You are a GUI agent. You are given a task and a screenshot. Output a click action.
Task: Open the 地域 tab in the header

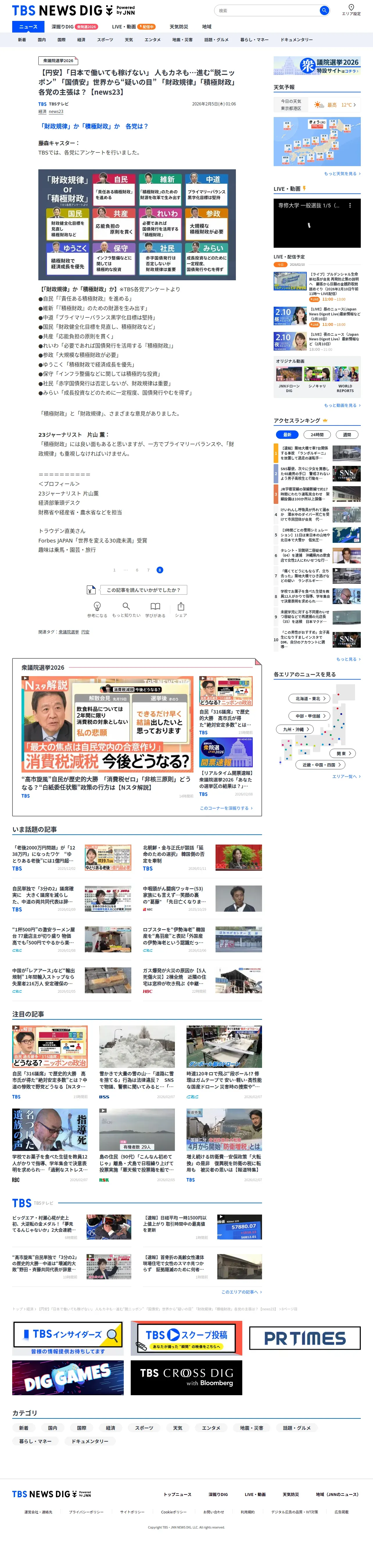207,27
